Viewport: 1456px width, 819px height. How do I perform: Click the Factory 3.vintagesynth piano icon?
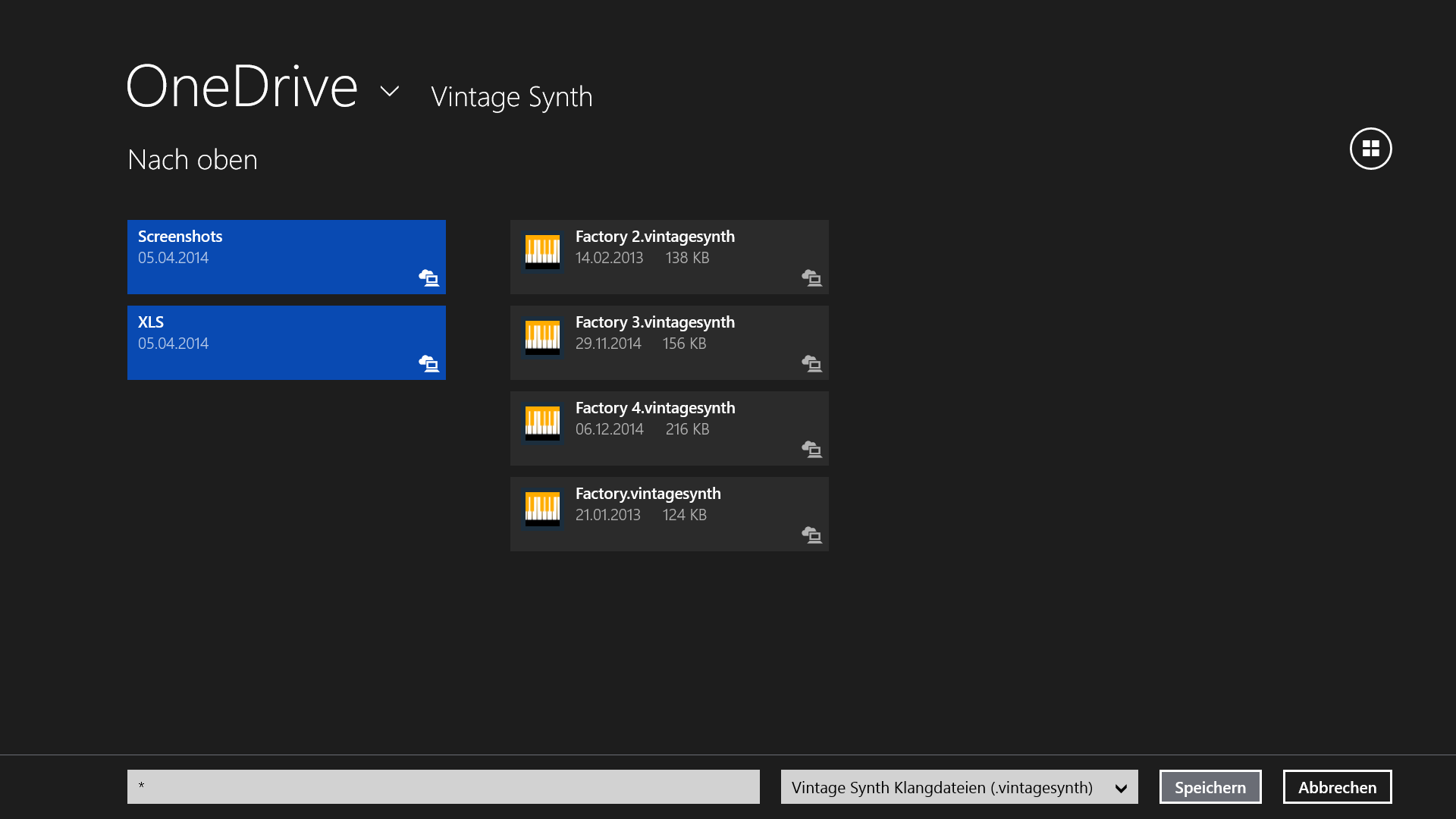(x=542, y=337)
